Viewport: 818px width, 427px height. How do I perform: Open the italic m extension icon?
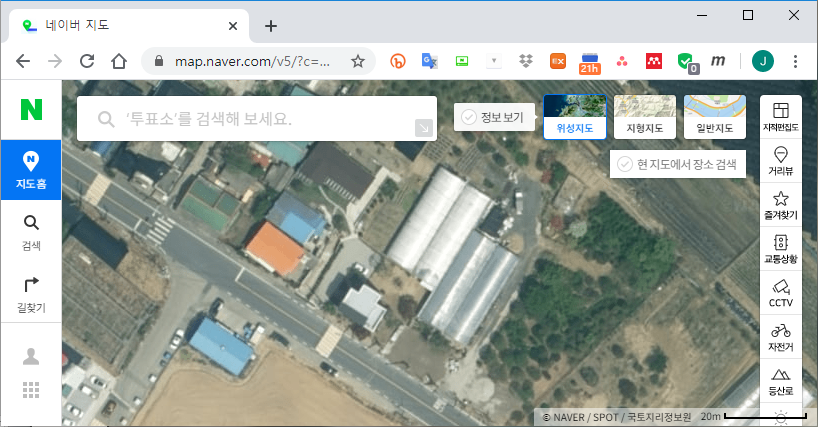(x=718, y=61)
